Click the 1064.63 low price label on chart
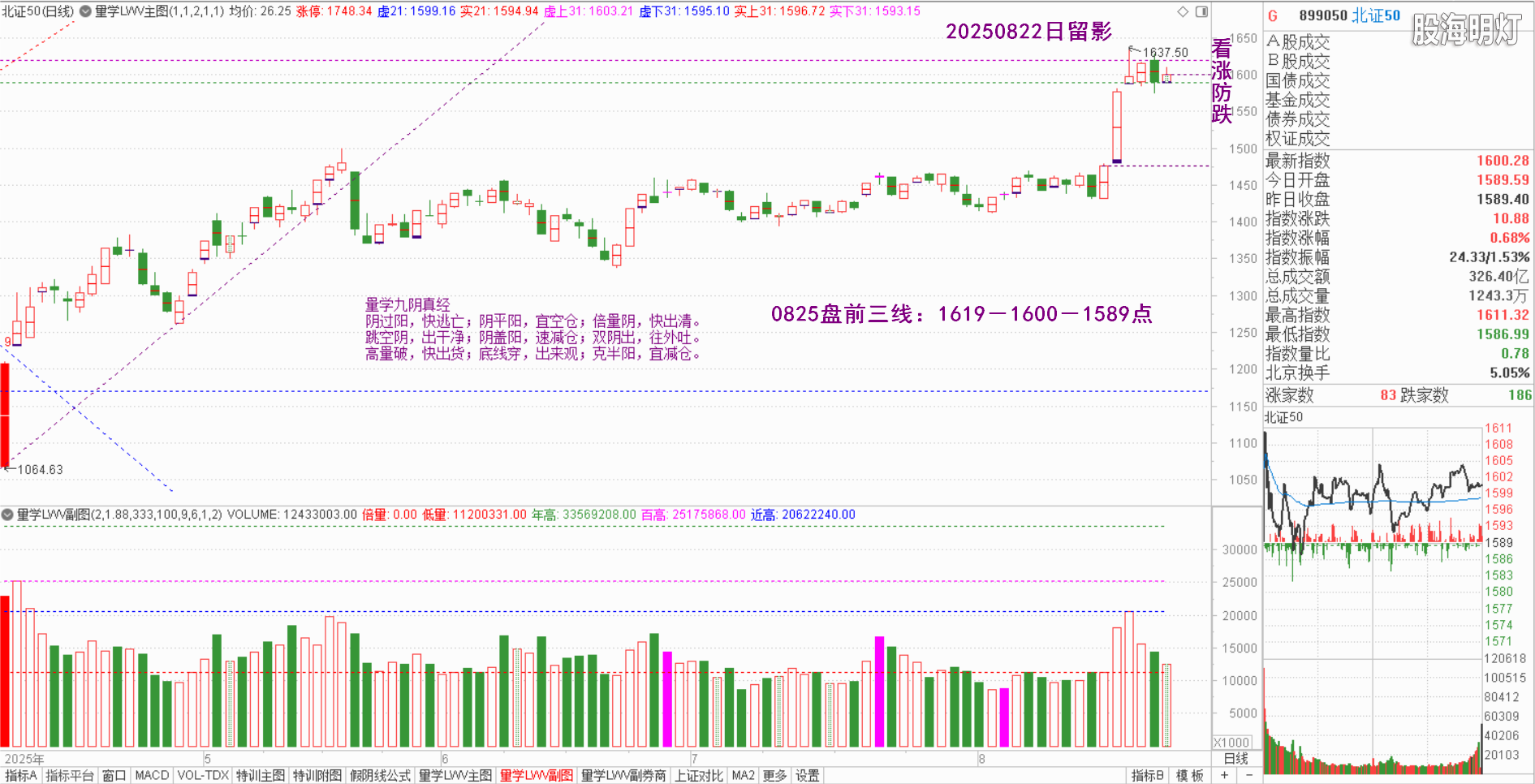Screen dimensions: 1535x784 (x=40, y=470)
